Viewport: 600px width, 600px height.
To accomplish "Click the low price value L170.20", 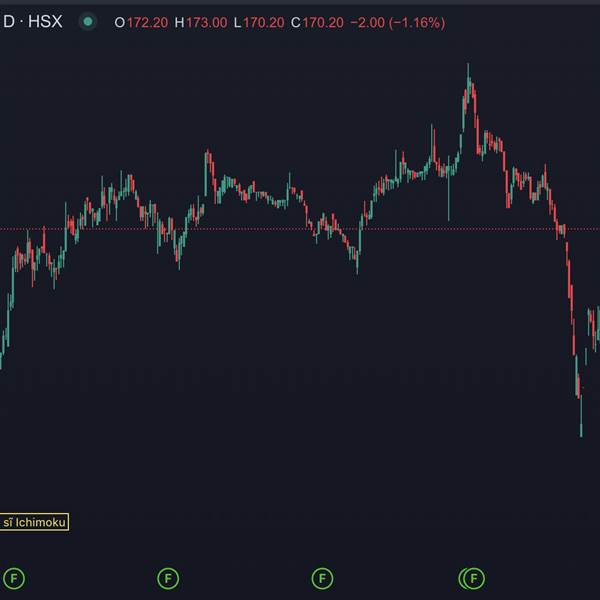I will click(x=259, y=23).
